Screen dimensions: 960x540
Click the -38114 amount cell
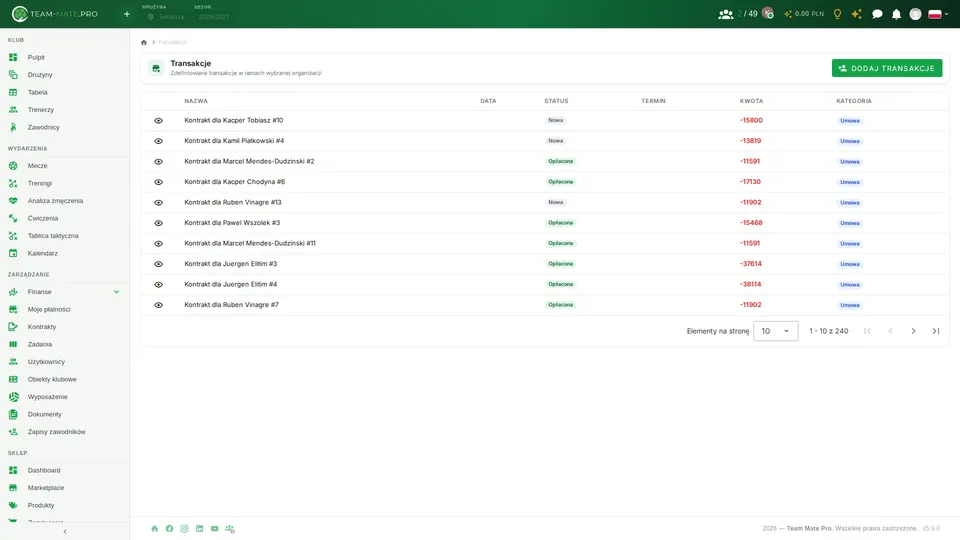pos(750,284)
